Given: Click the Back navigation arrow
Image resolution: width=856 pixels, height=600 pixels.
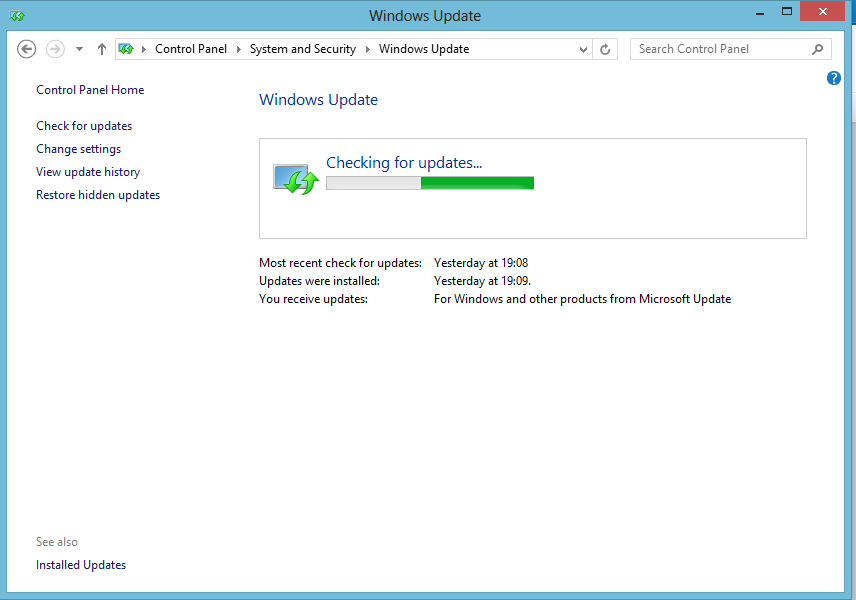Looking at the screenshot, I should pyautogui.click(x=27, y=49).
